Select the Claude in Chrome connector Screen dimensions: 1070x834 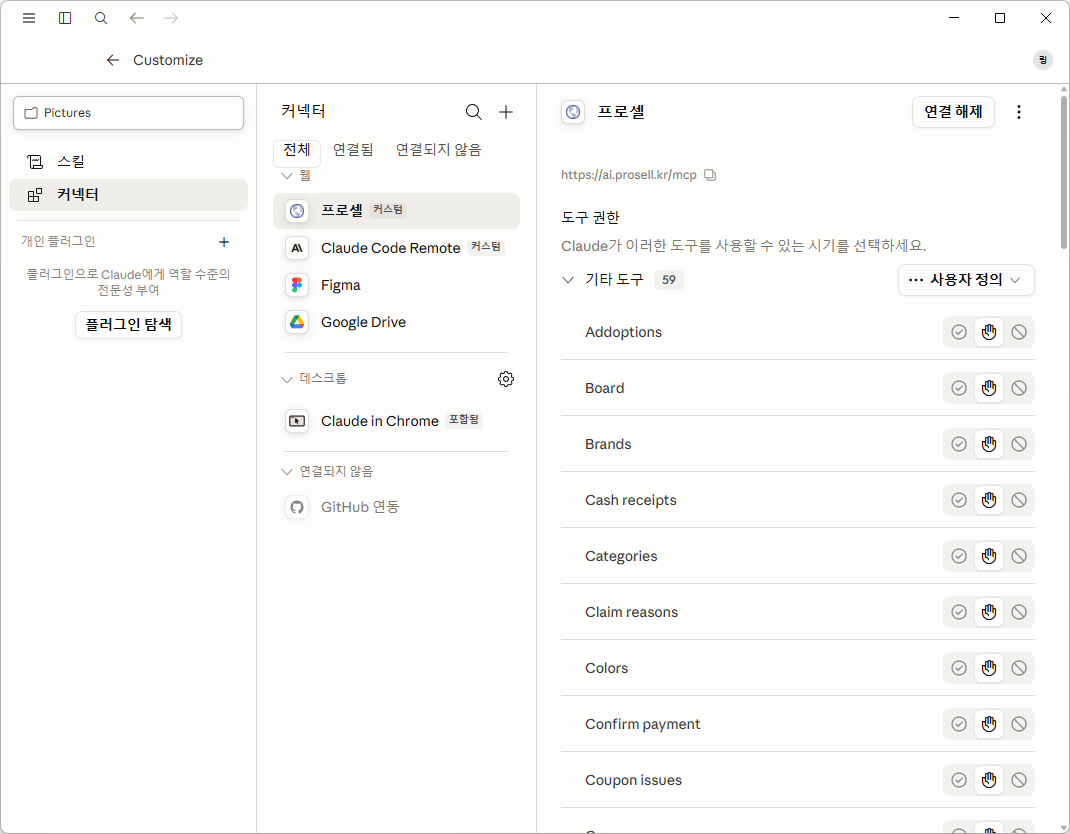pyautogui.click(x=396, y=421)
